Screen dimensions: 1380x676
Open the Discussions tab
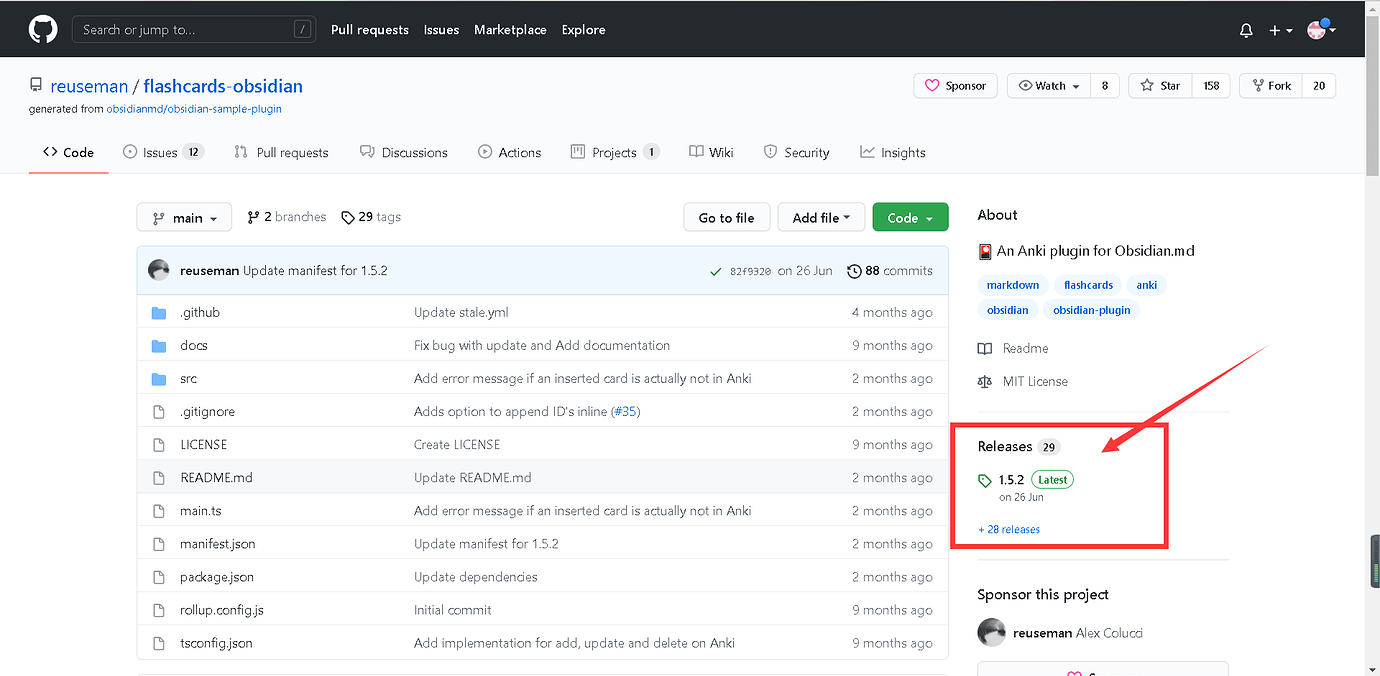click(x=403, y=153)
